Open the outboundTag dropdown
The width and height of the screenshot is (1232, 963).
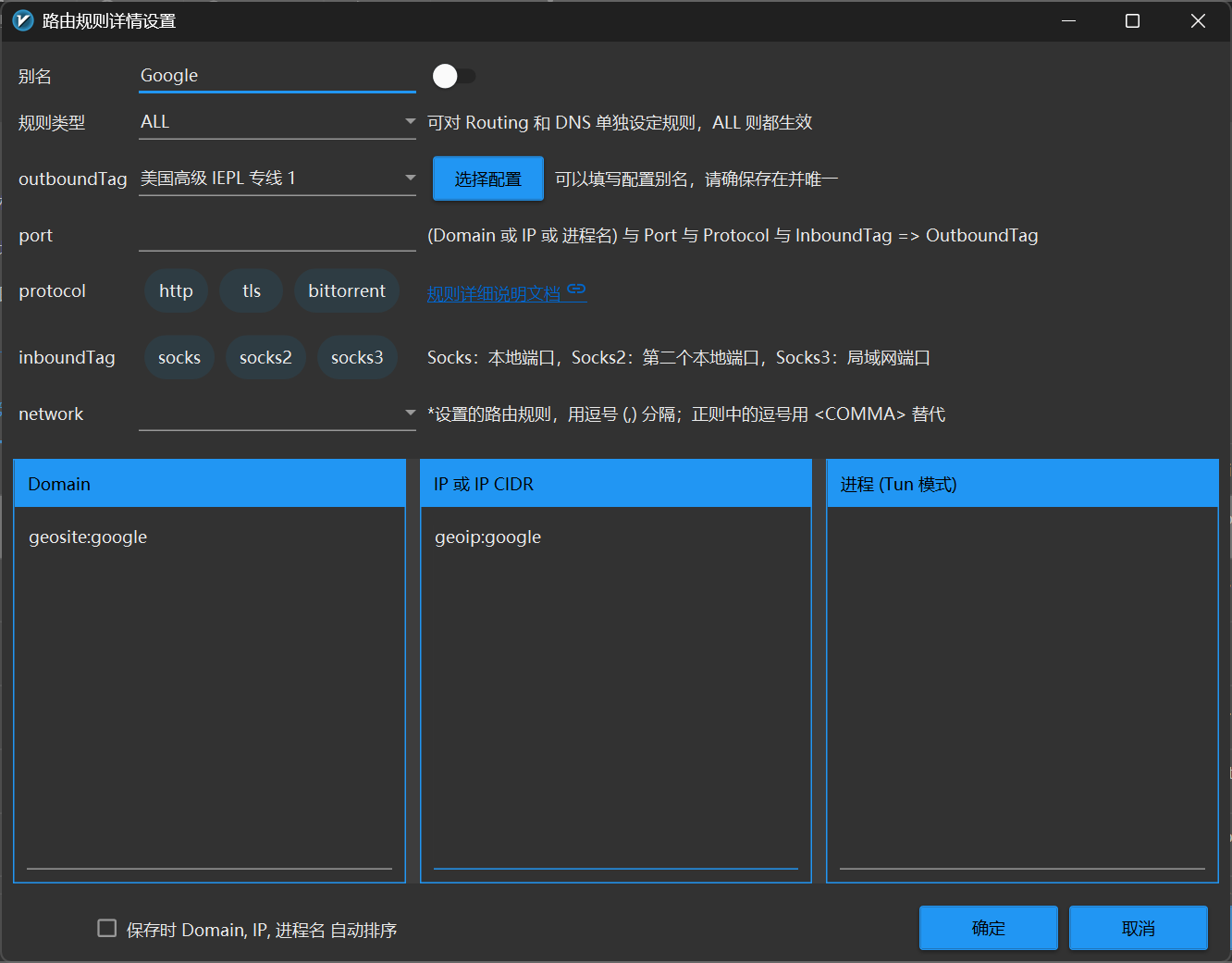[x=277, y=178]
